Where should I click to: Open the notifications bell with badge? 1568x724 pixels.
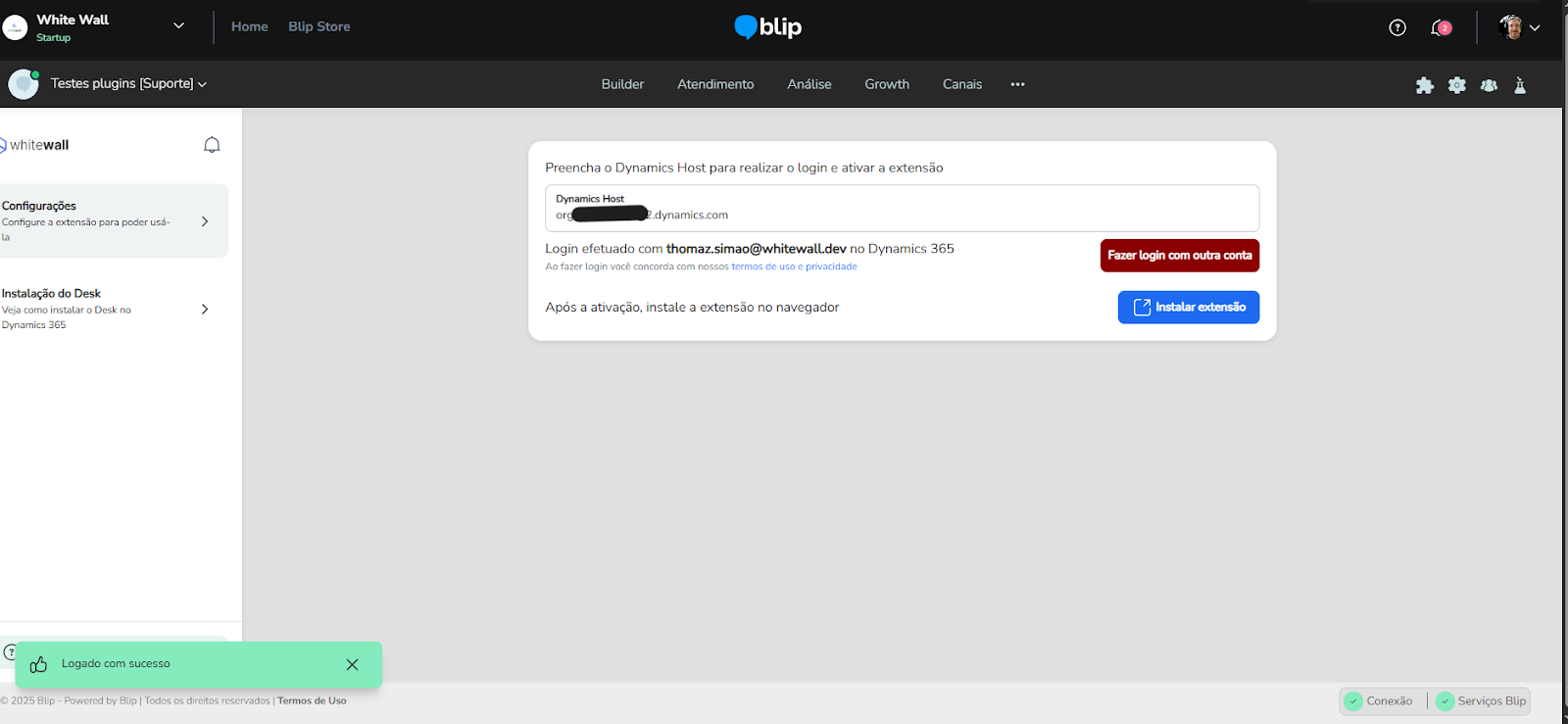tap(1440, 27)
